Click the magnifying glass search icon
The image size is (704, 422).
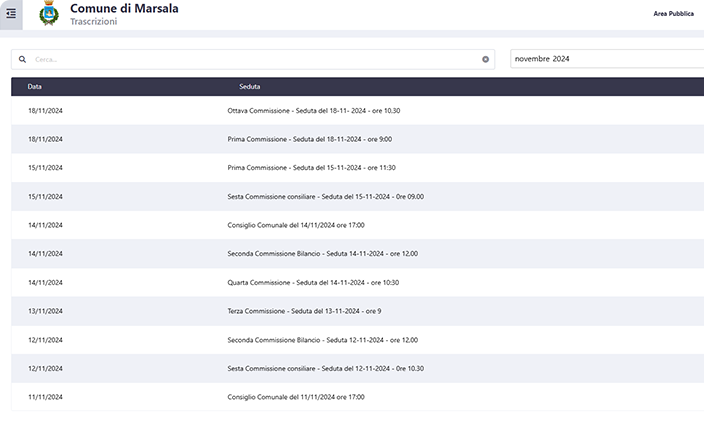point(22,59)
